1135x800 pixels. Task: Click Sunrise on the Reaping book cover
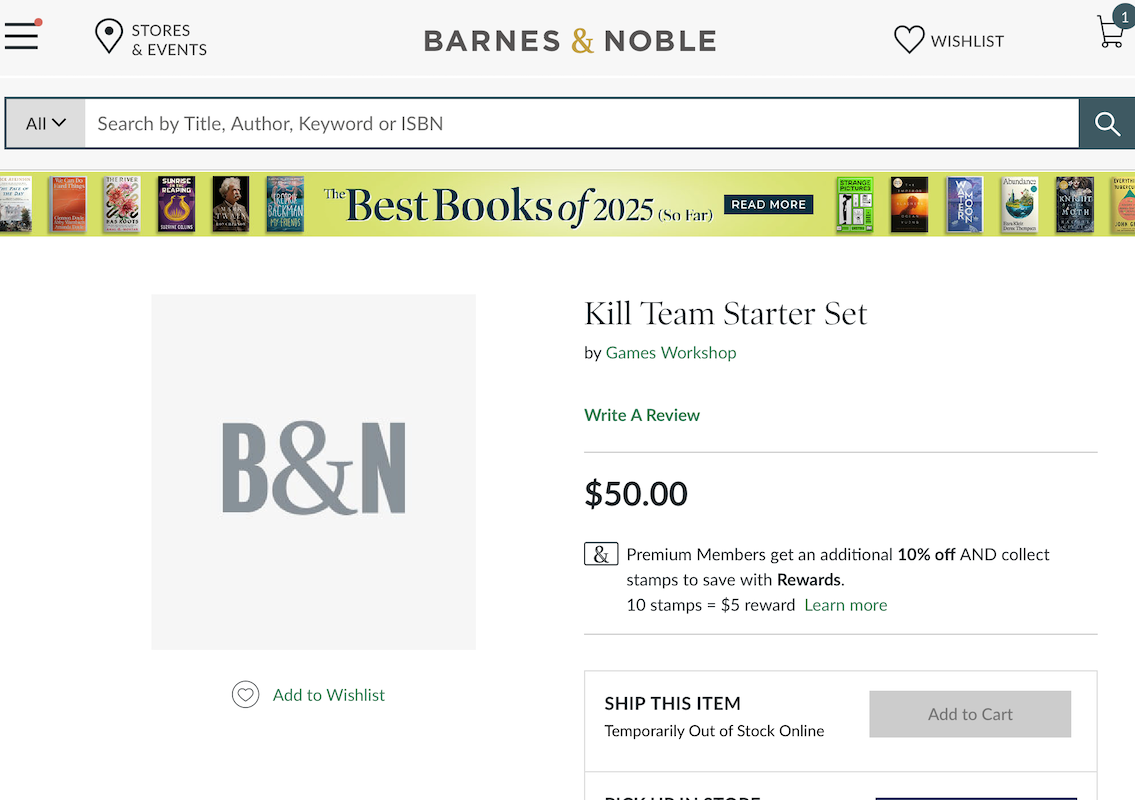[176, 204]
